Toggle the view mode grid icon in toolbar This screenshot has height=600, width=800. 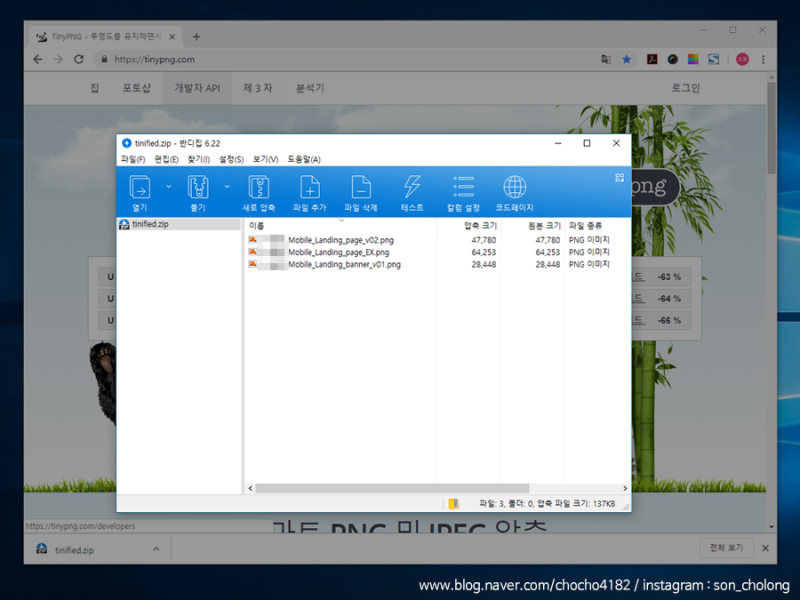[x=619, y=178]
